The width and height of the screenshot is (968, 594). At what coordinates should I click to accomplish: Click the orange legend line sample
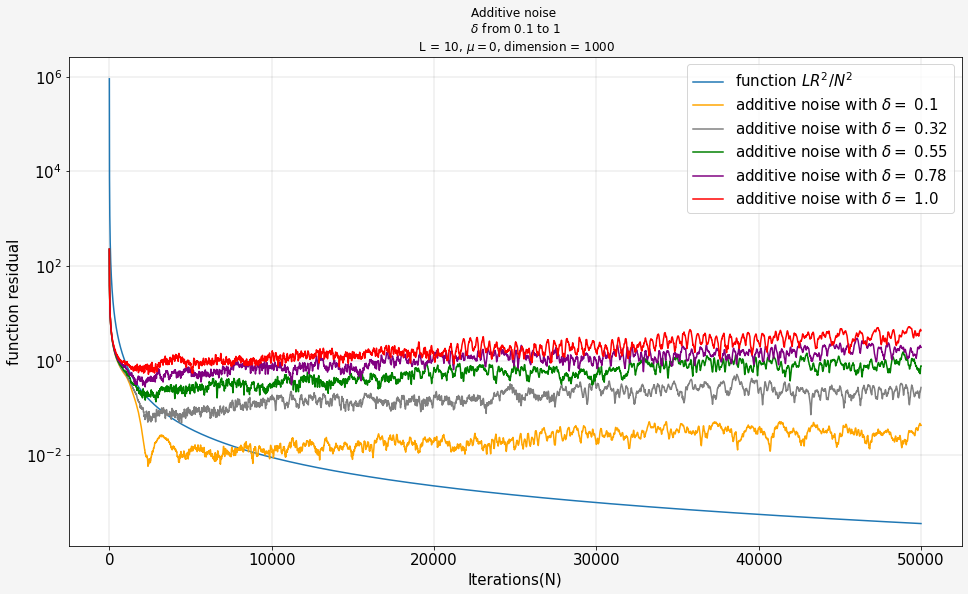(711, 105)
